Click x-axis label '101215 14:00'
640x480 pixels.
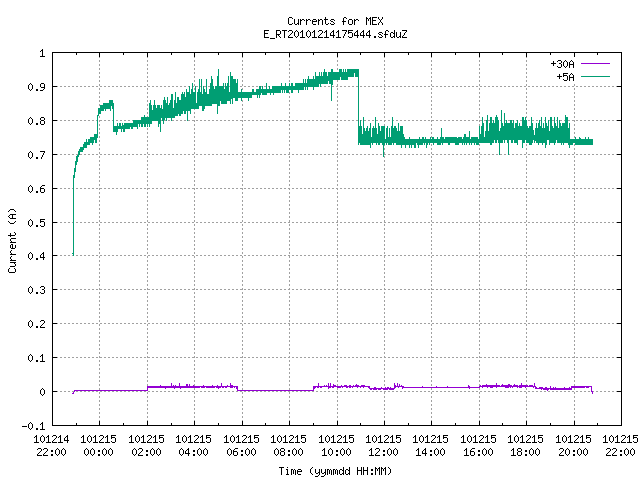coord(431,446)
